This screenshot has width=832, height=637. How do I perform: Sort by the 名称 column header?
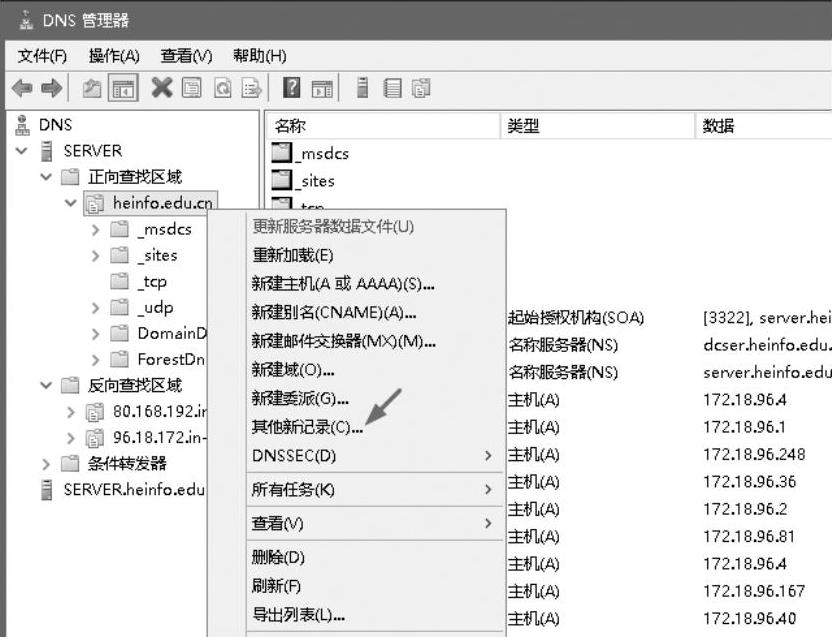point(383,126)
